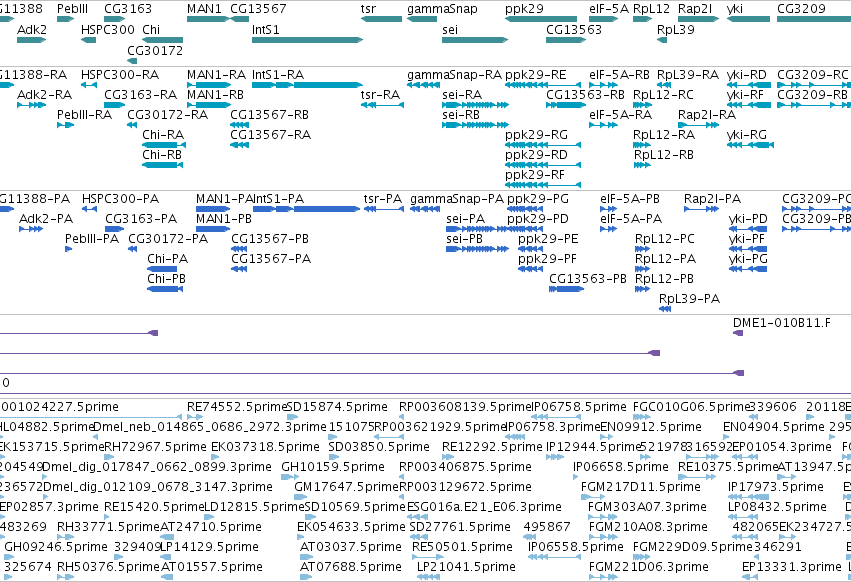Viewport: 851px width, 582px height.
Task: Open the Adk2-PA protein label
Action: pyautogui.click(x=46, y=219)
